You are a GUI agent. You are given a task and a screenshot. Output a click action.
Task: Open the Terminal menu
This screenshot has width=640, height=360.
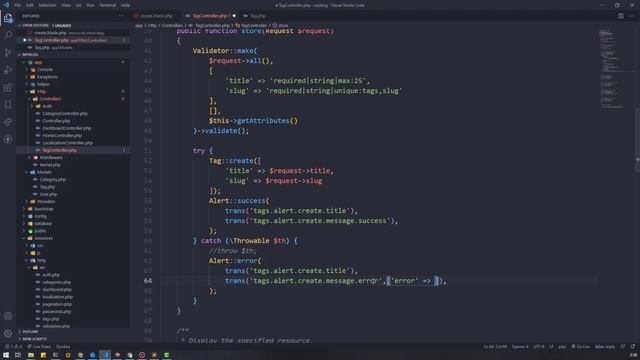tap(108, 5)
